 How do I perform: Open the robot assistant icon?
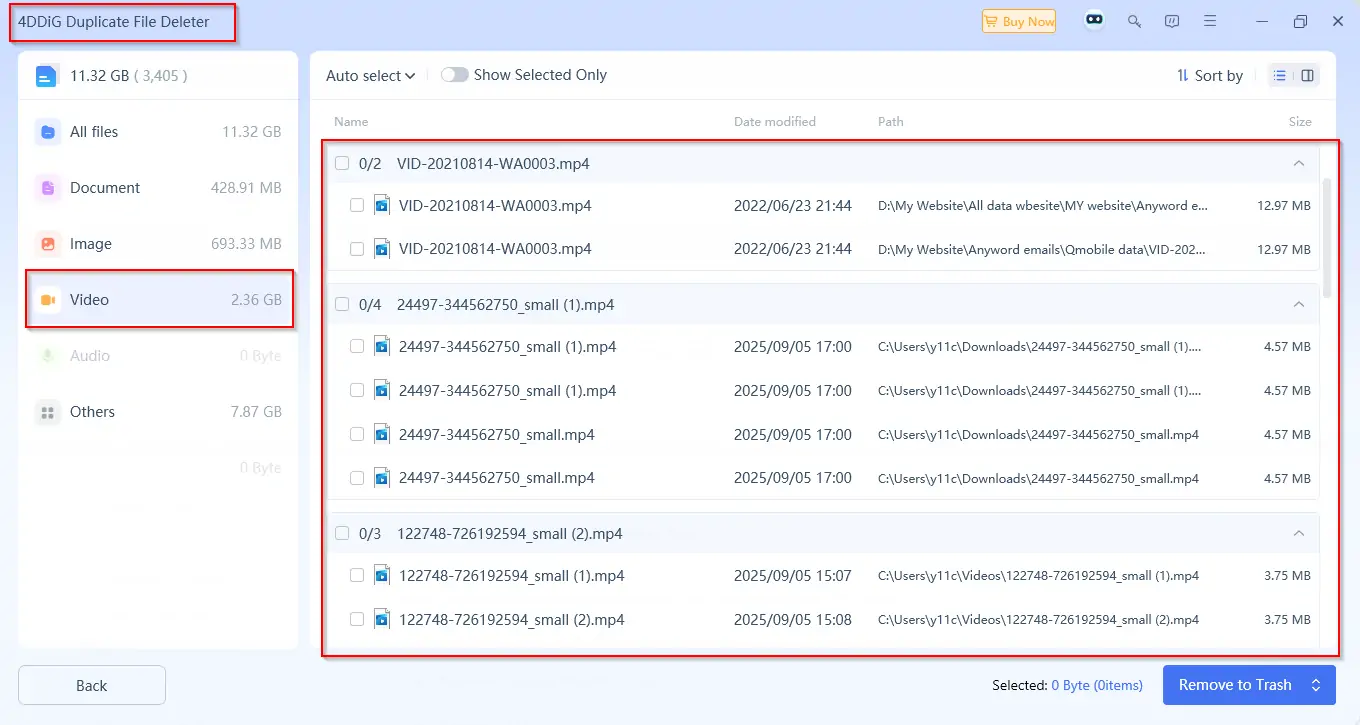click(1095, 21)
